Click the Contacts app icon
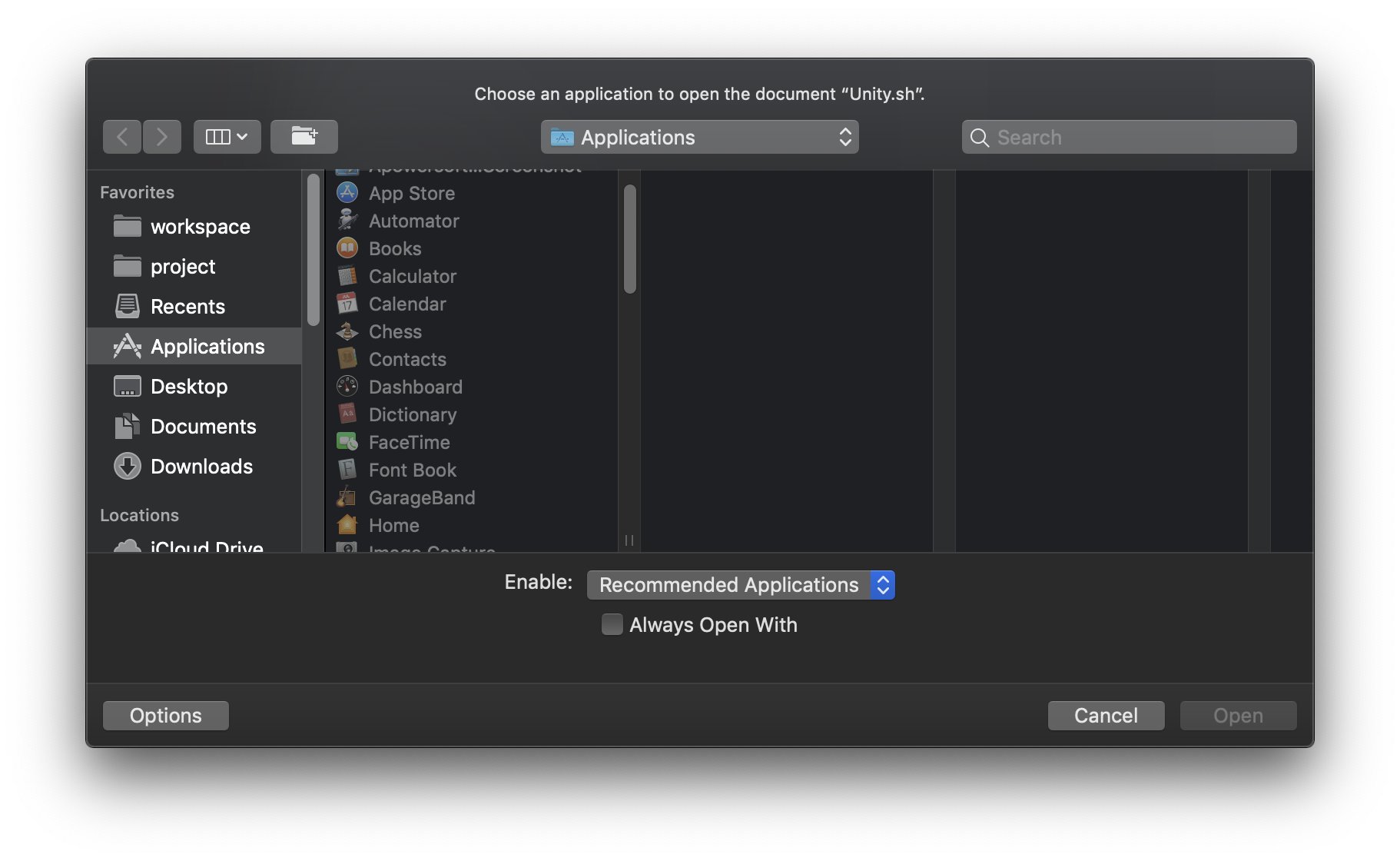Screen dimensions: 1400x861 347,358
